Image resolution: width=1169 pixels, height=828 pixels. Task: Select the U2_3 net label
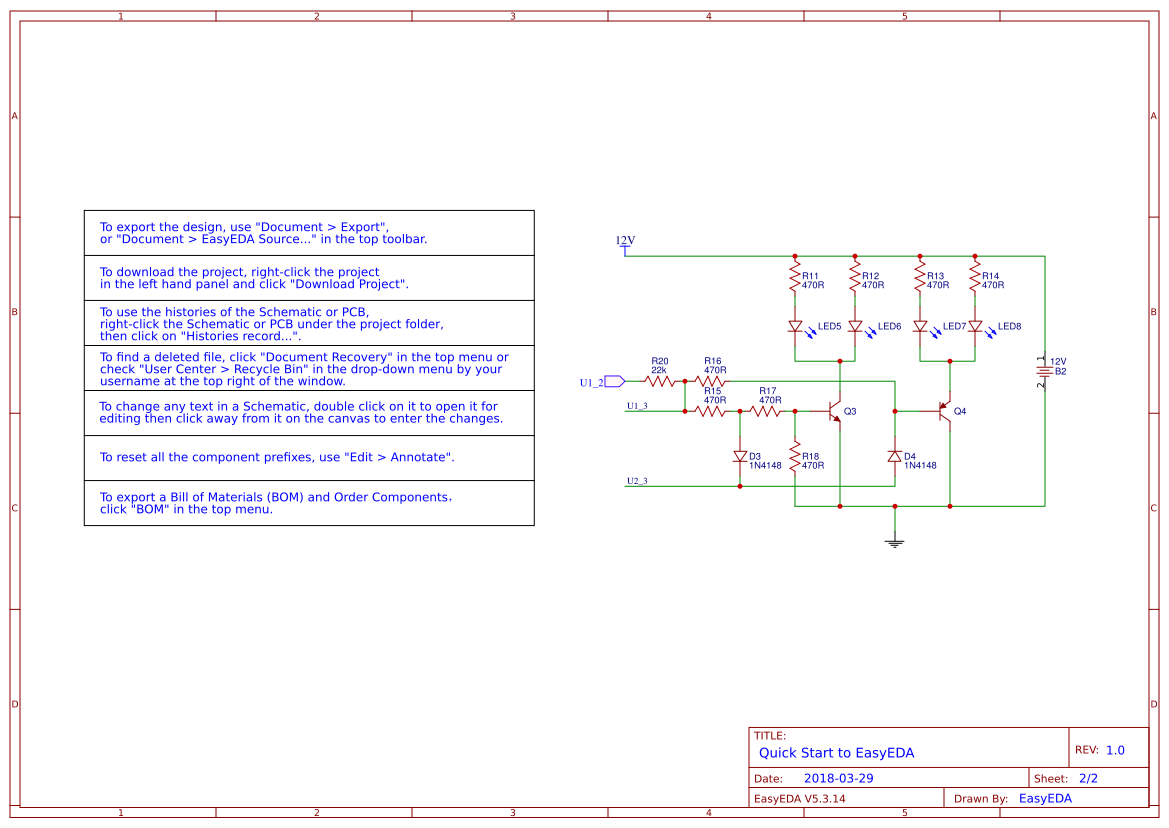pos(637,479)
